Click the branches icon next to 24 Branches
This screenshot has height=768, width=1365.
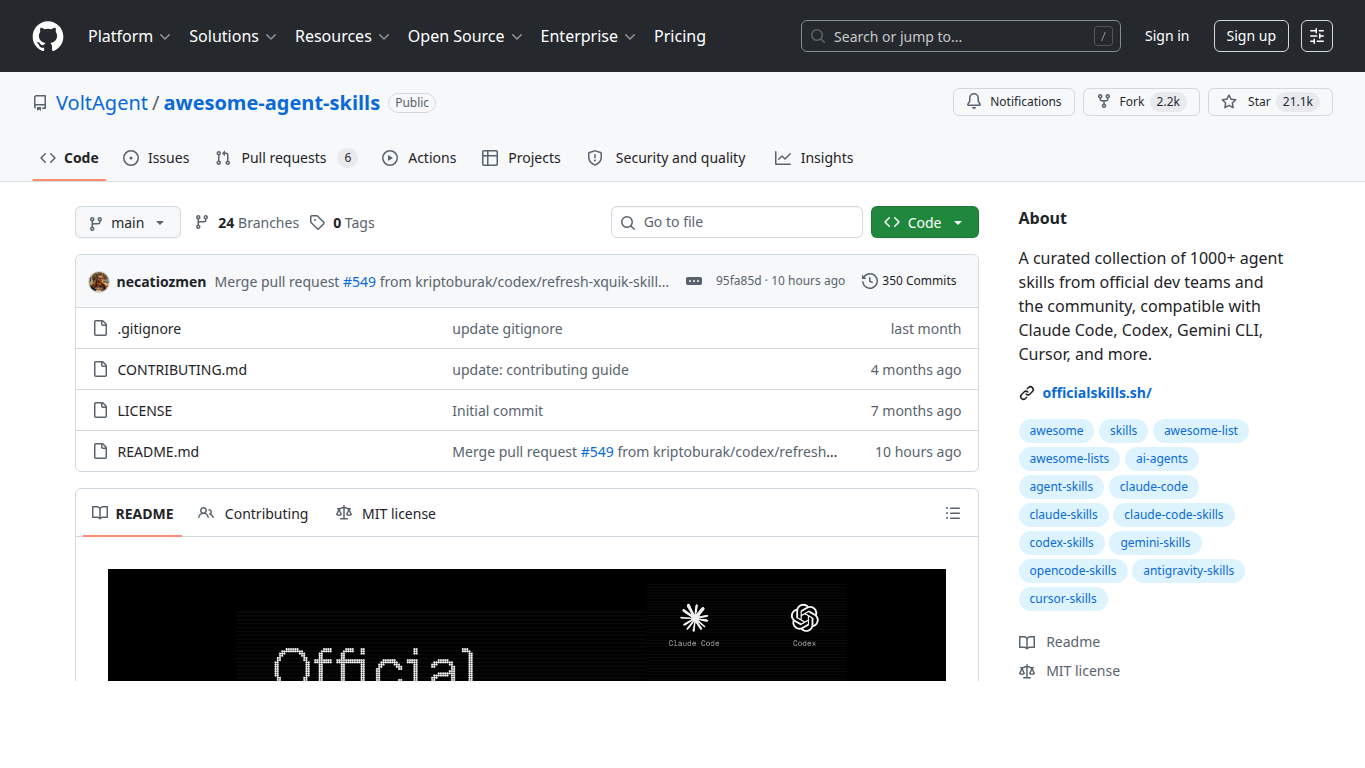point(202,222)
